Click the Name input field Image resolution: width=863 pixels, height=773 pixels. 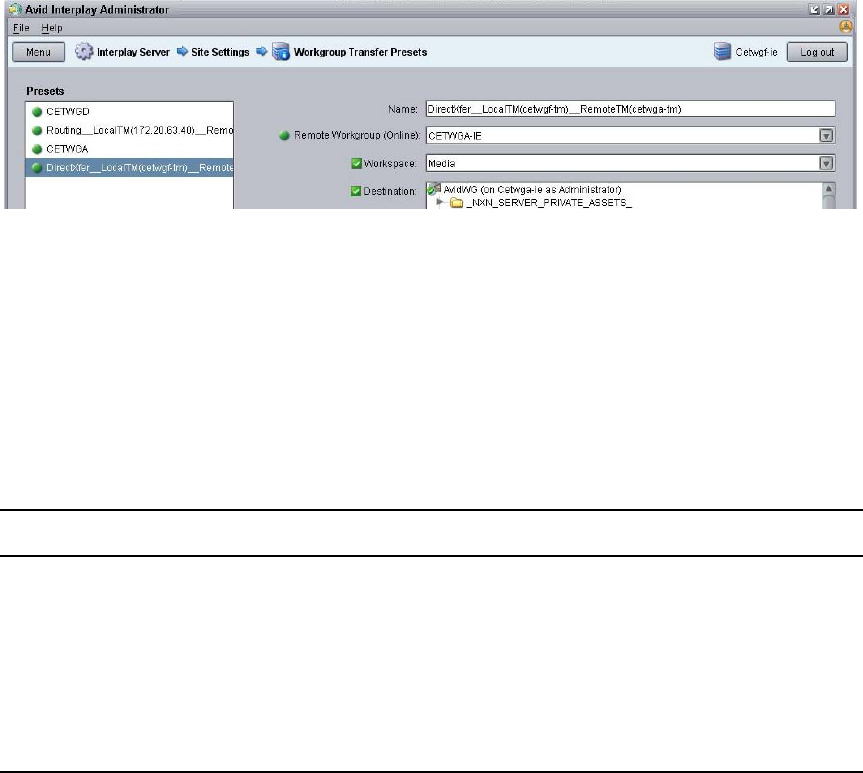[x=631, y=109]
